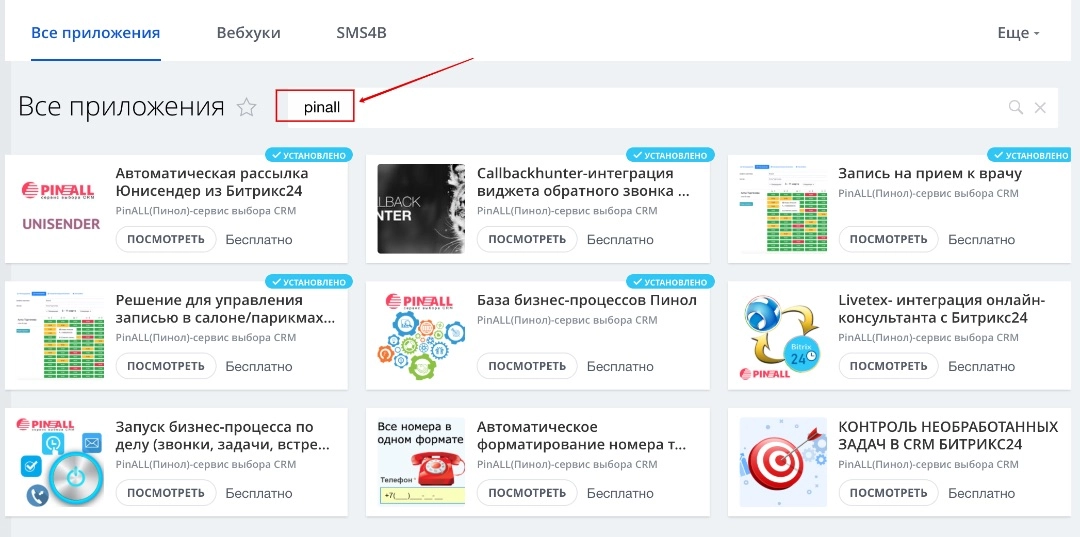Open Автоматическое форматирование номера title link
1080x537 pixels.
[x=581, y=436]
